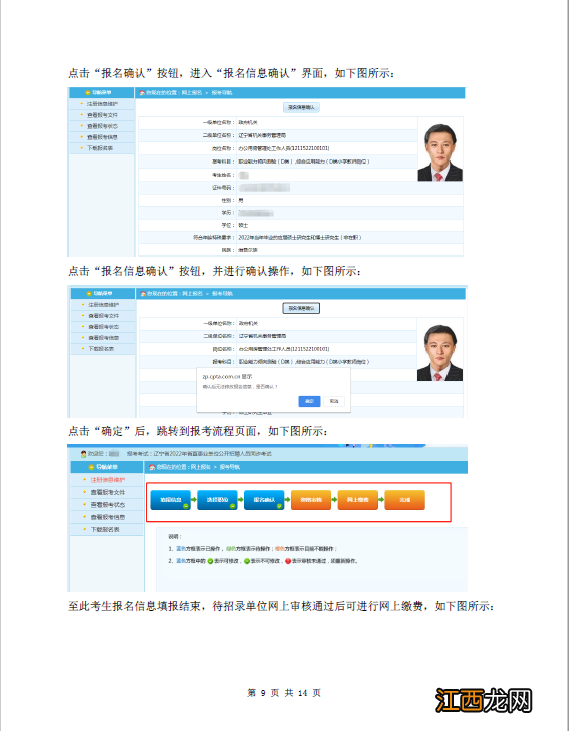Click green checkmark badge on 报名确认 step
Viewport: 569px width, 731px height.
point(280,506)
